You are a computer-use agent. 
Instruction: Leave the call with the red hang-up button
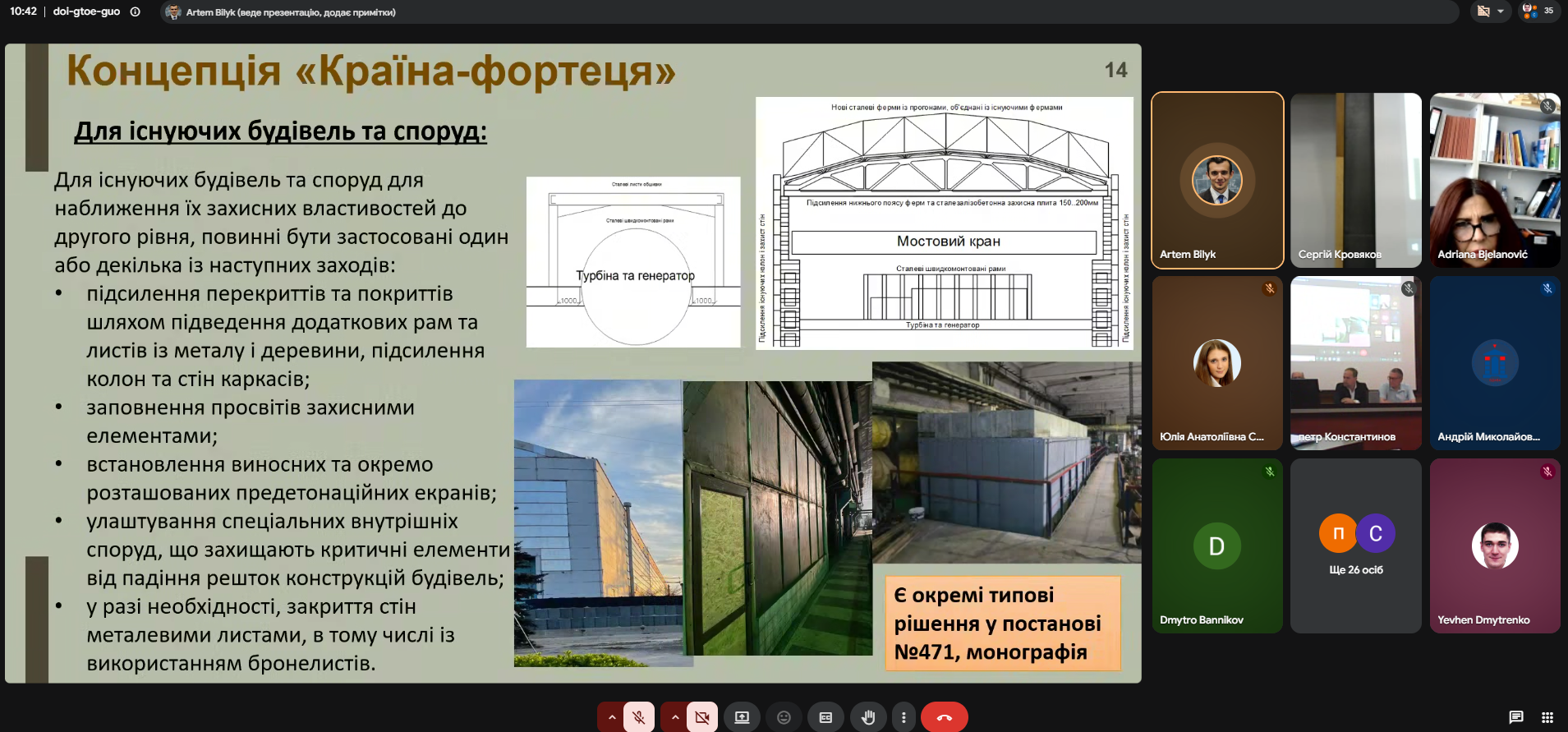pos(944,717)
